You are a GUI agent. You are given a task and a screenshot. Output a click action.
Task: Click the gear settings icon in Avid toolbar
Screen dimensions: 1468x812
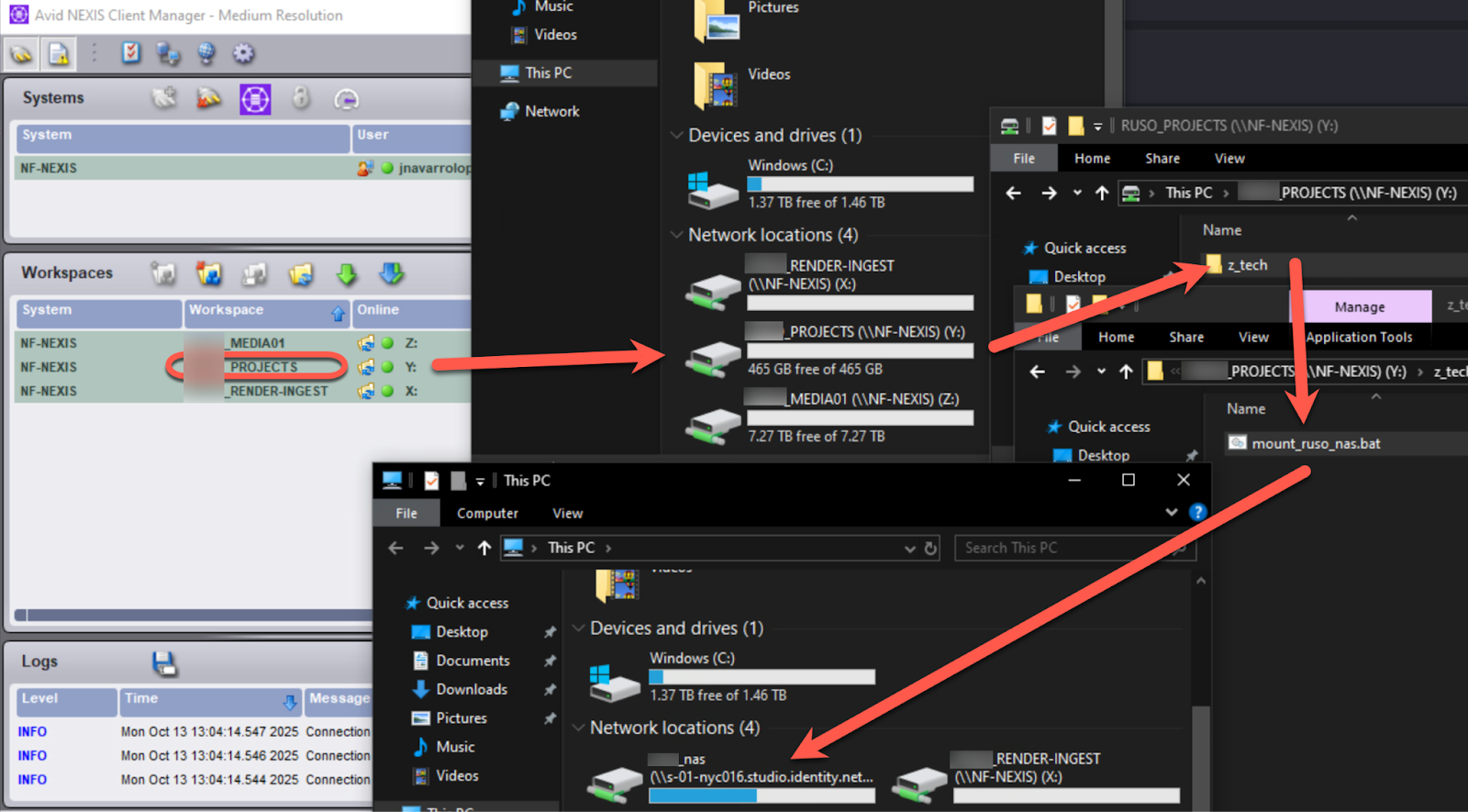coord(243,54)
